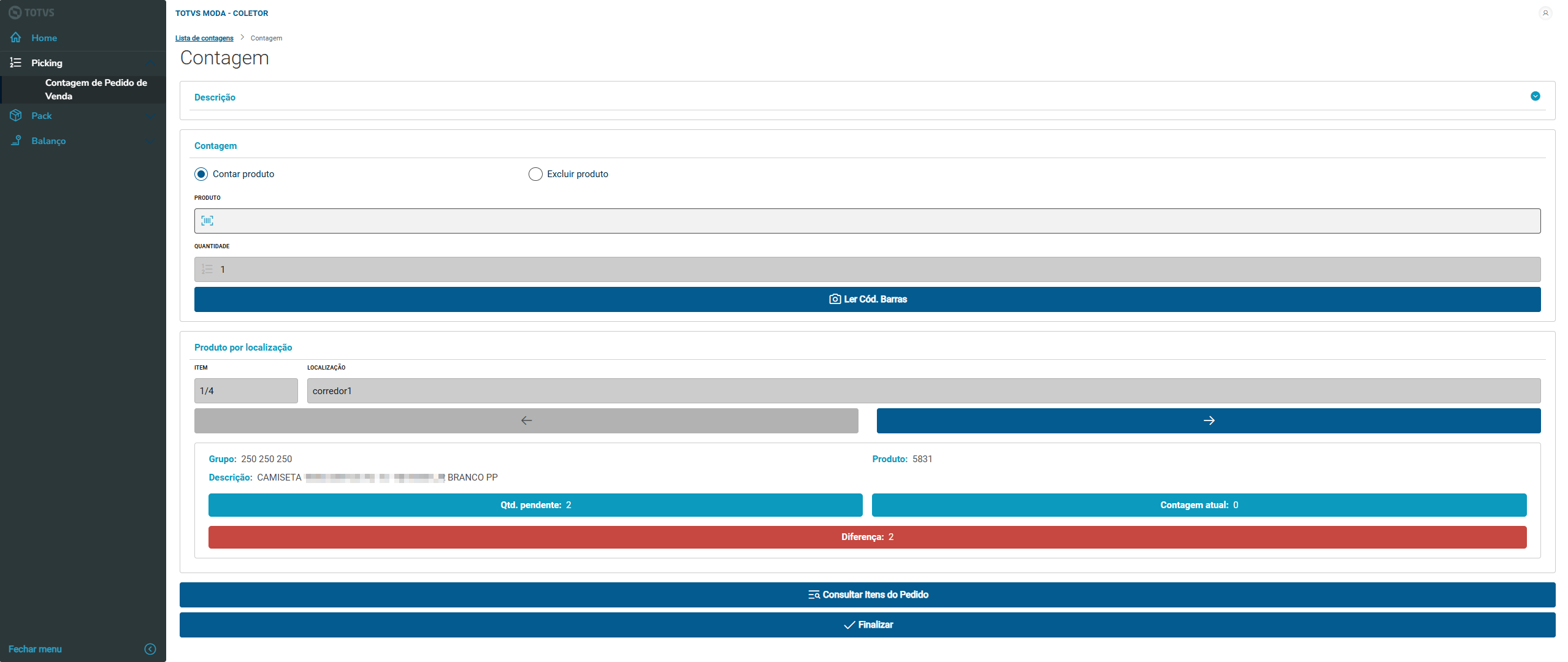Click the Ler Cód. Barras button

pos(867,299)
